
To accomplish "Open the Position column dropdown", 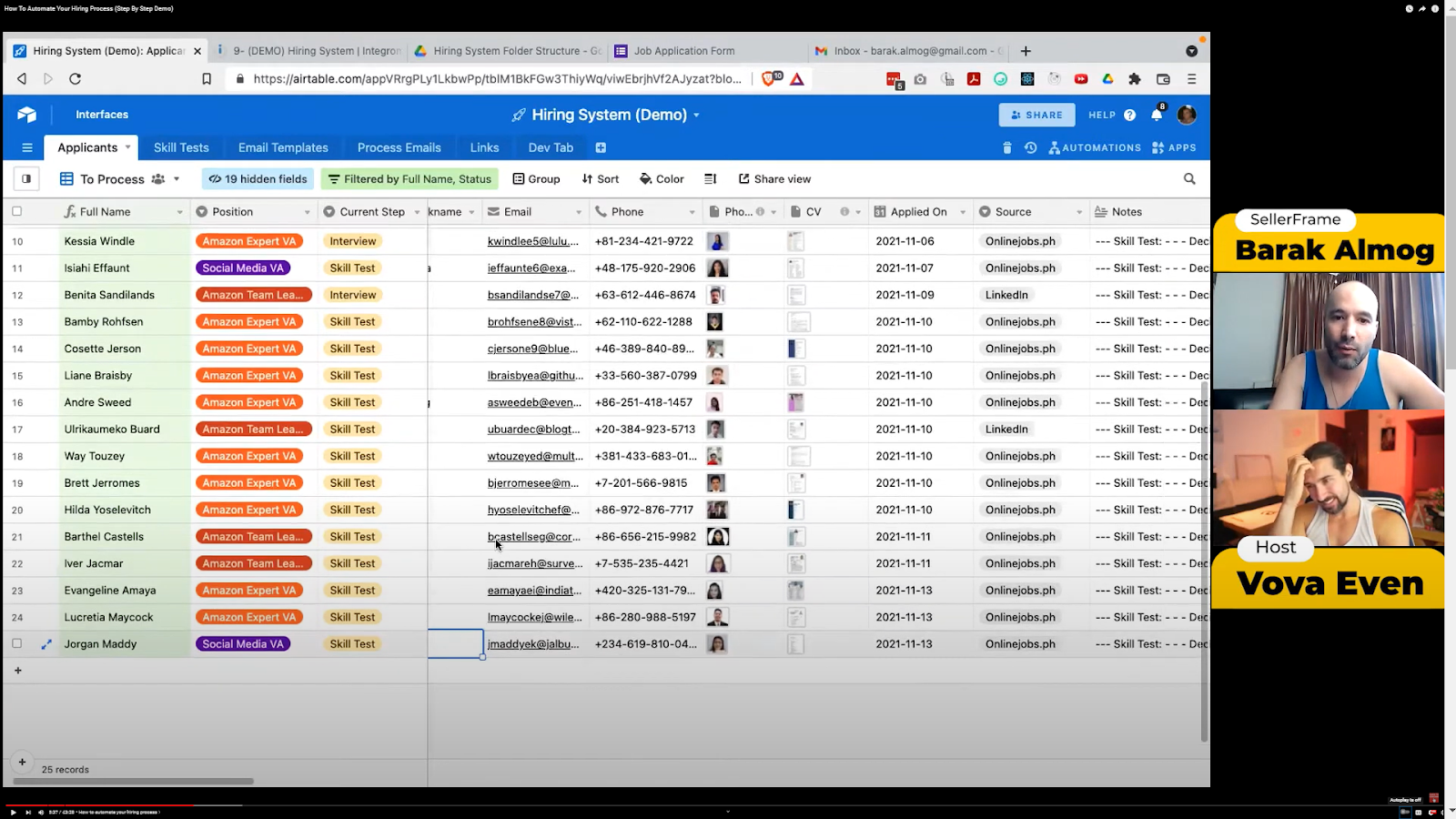I will 307,212.
